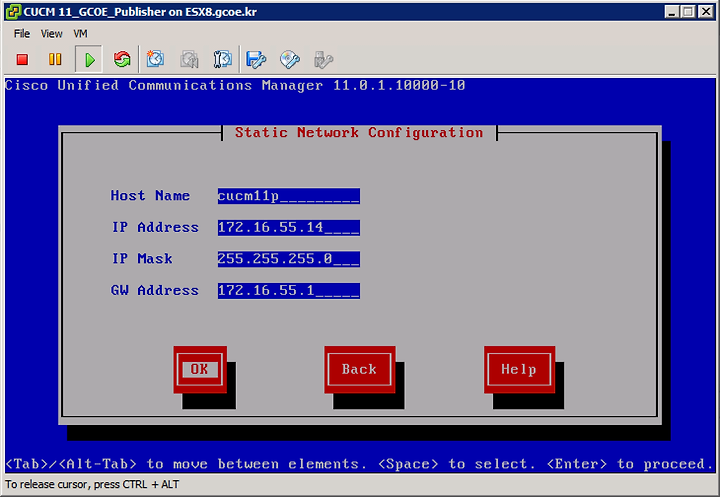Click the Back button
Screen dimensions: 720x497
click(x=360, y=369)
